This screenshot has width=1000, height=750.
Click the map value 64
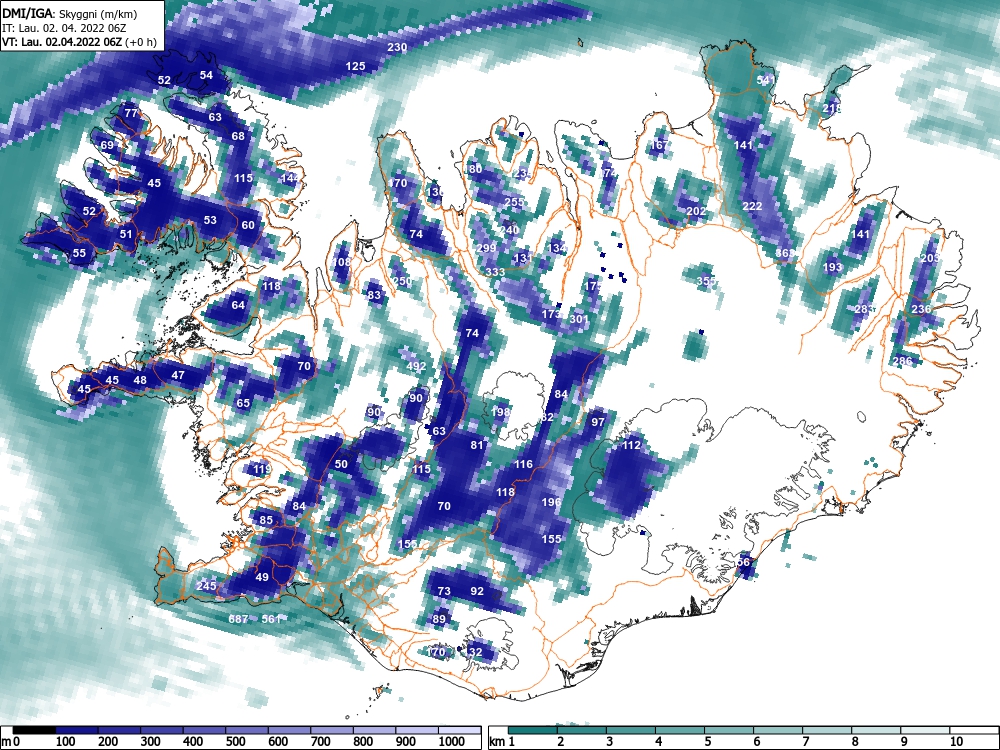(238, 305)
